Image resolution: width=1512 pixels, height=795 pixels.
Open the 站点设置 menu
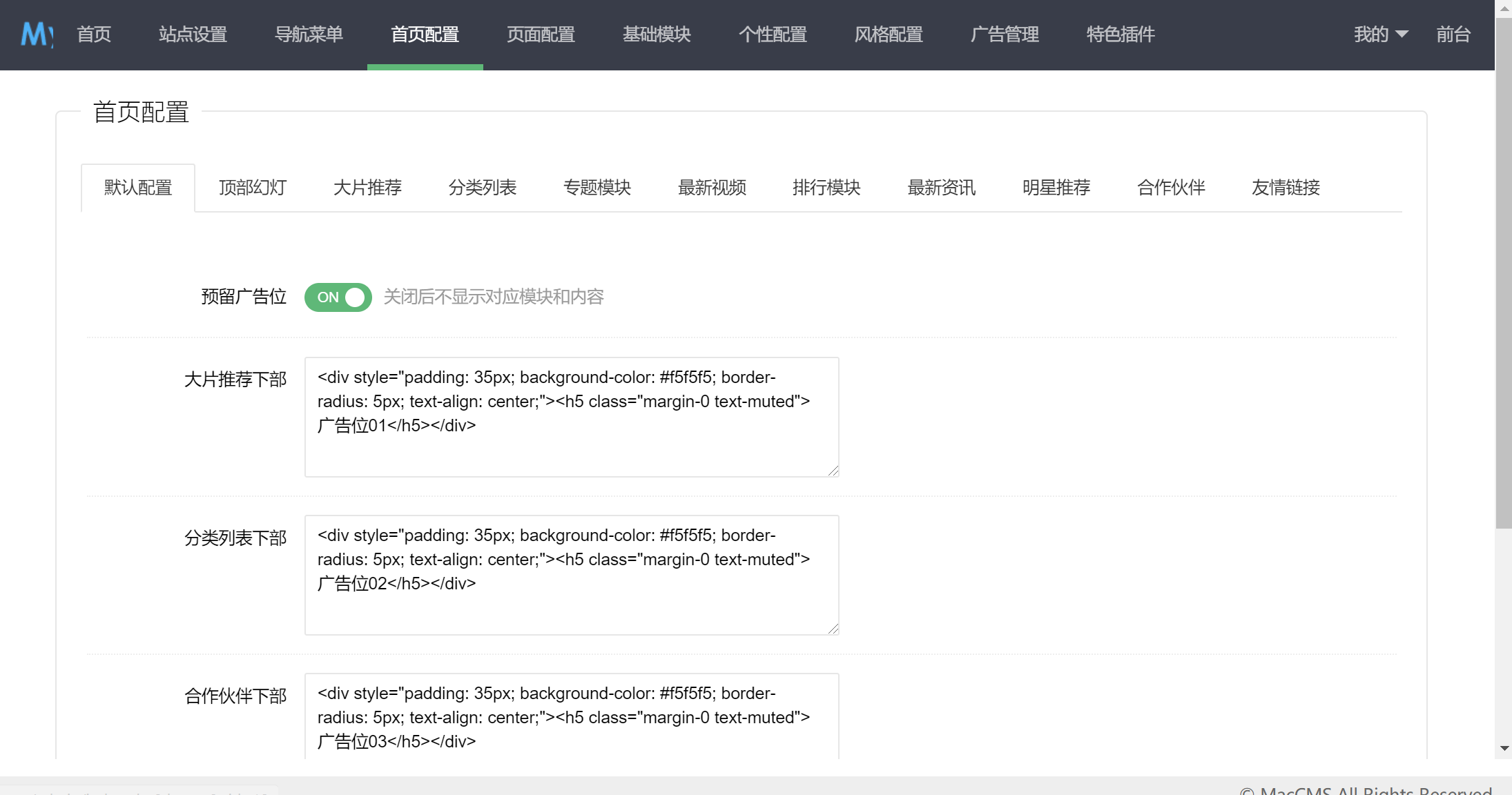[x=193, y=35]
